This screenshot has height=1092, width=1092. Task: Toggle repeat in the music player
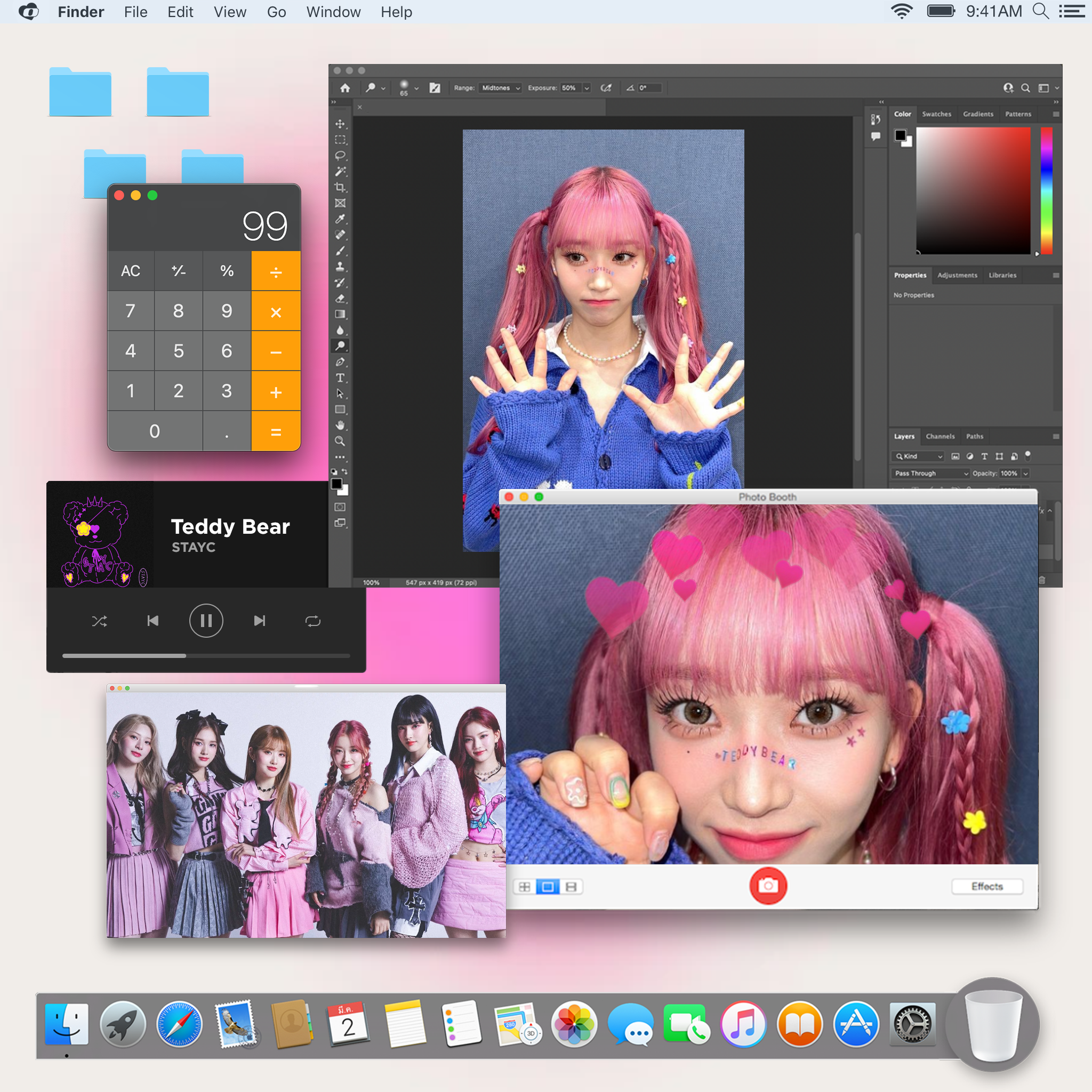click(312, 621)
